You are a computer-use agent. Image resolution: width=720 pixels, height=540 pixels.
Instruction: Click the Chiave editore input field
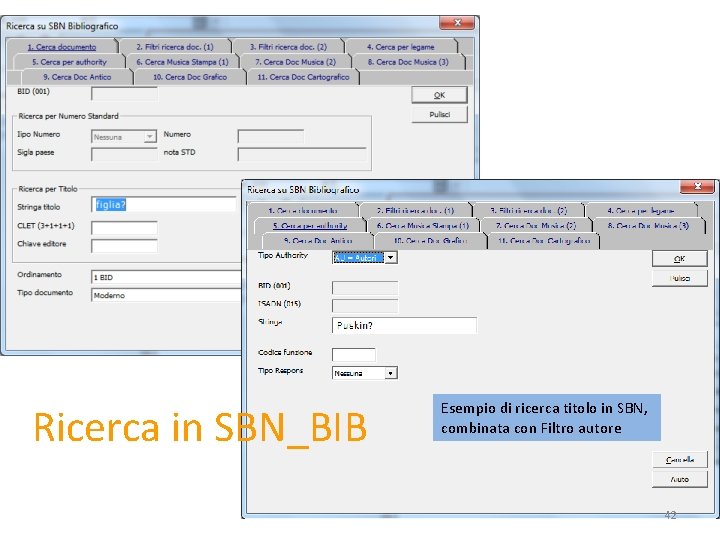[x=124, y=246]
